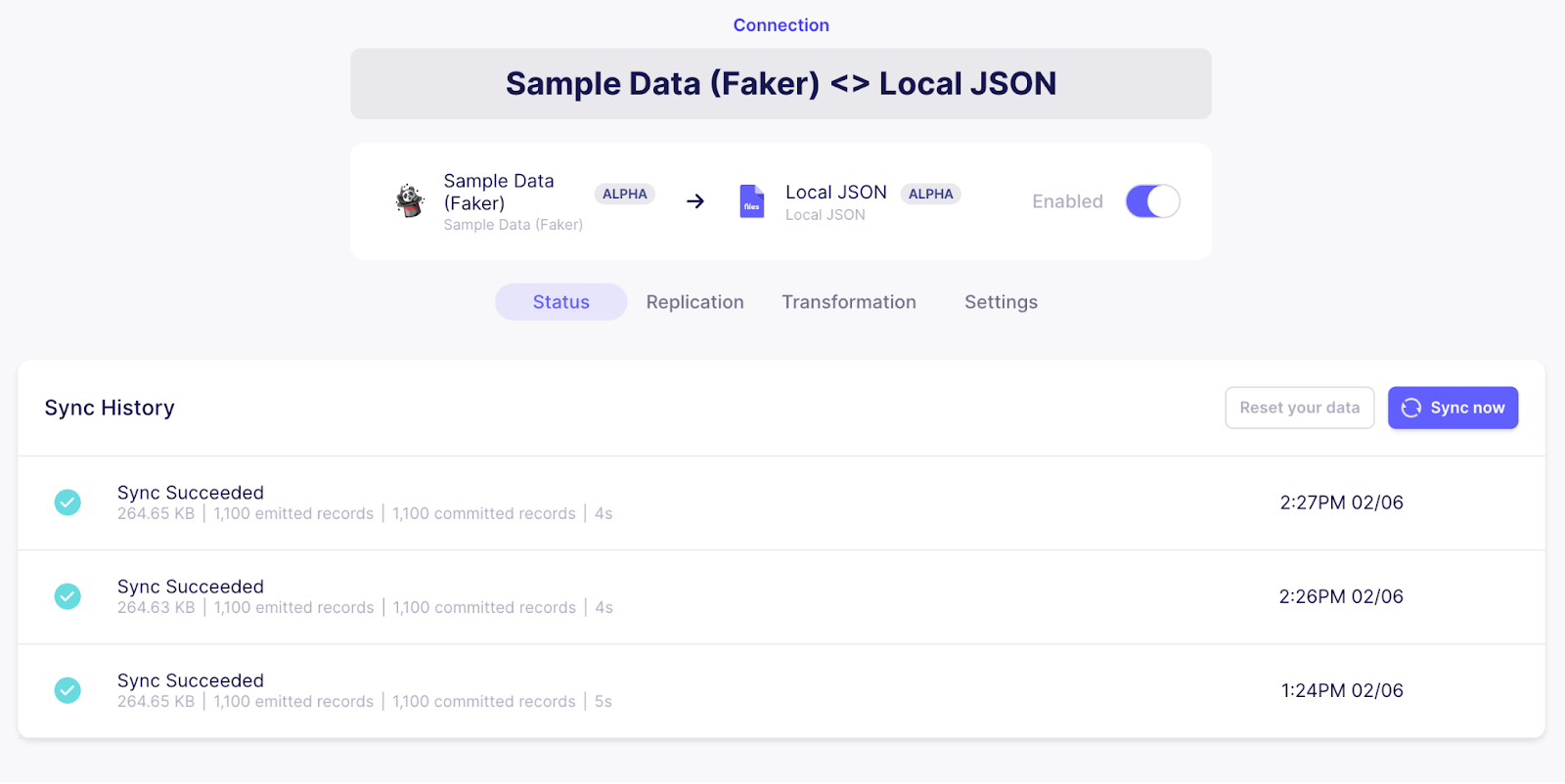Viewport: 1565px width, 784px height.
Task: Expand the 2:26PM Sync Succeeded entry
Action: [x=191, y=587]
